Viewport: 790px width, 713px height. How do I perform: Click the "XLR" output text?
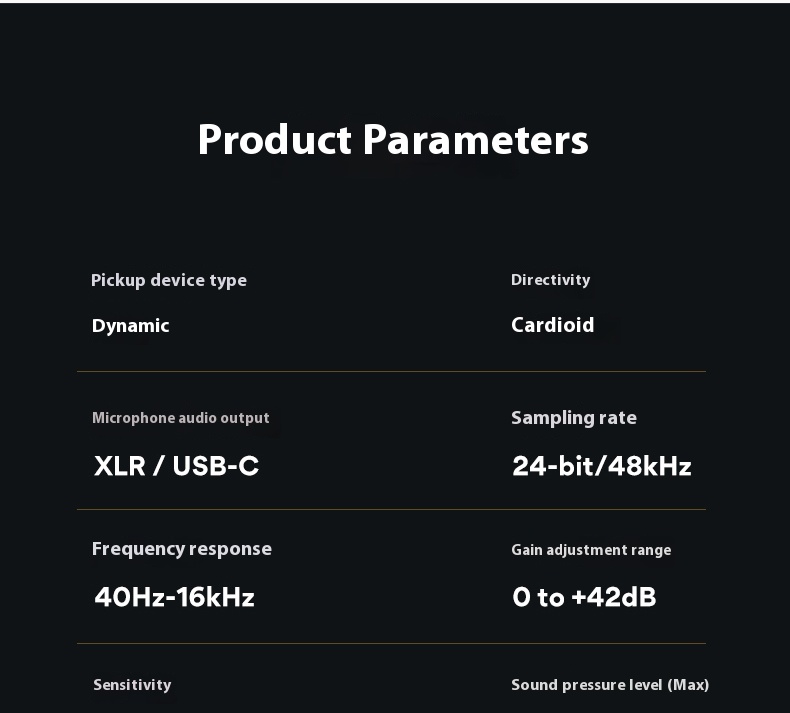click(x=118, y=466)
